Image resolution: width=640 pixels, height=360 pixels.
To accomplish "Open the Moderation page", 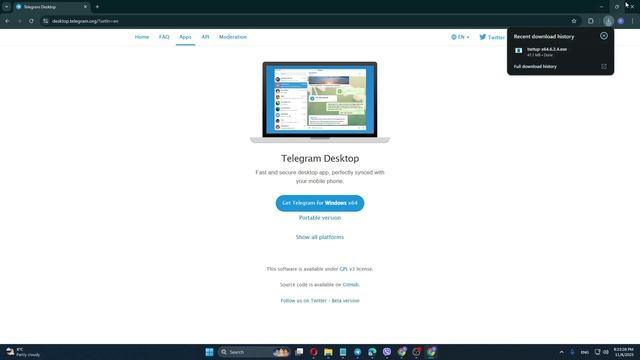I will pos(233,37).
